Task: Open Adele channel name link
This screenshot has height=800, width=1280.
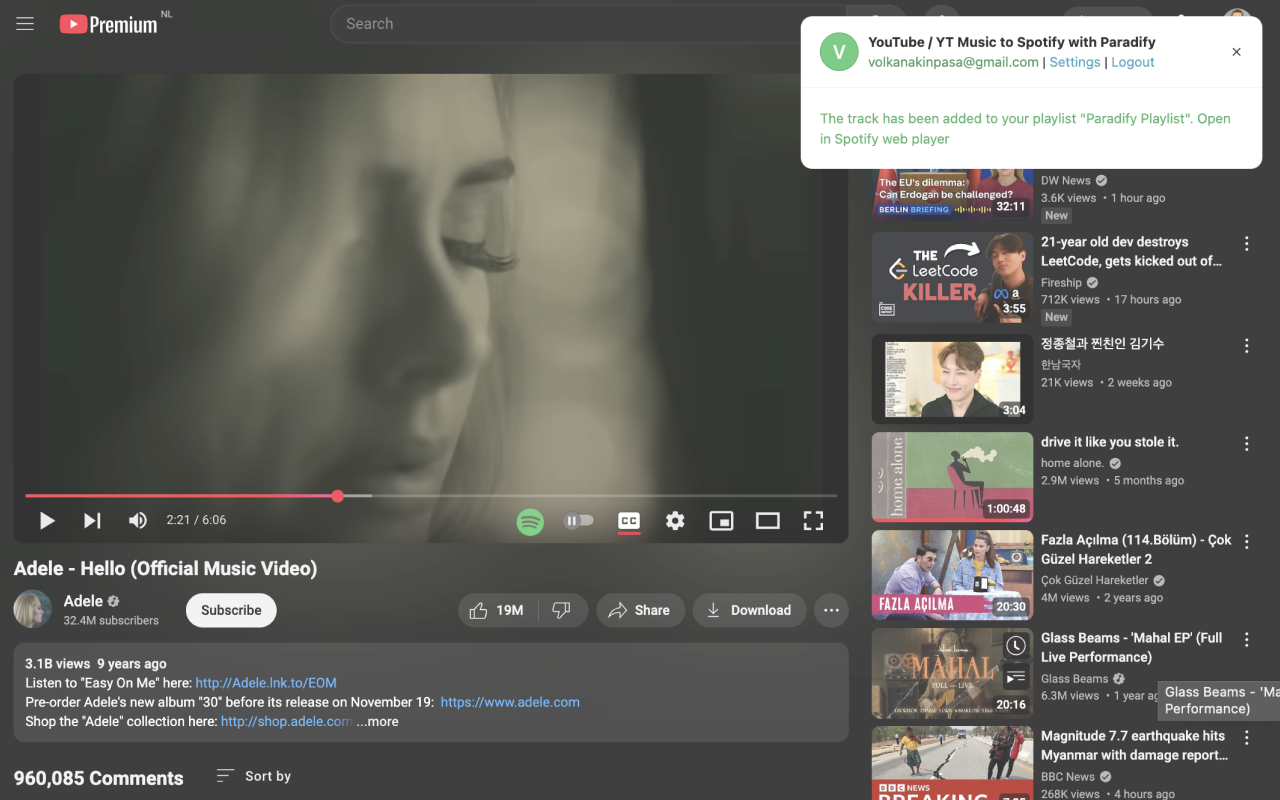Action: [83, 601]
